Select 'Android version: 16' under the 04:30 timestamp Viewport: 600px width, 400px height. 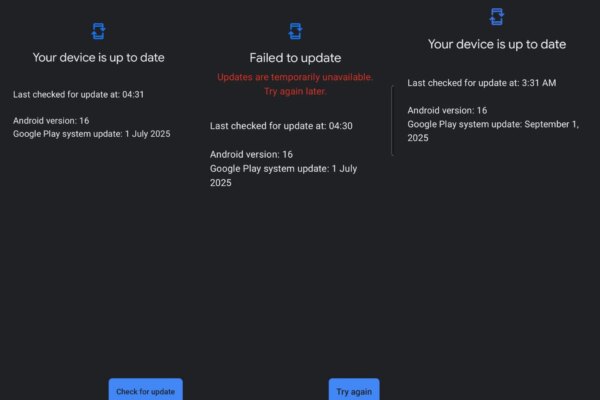[x=251, y=154]
